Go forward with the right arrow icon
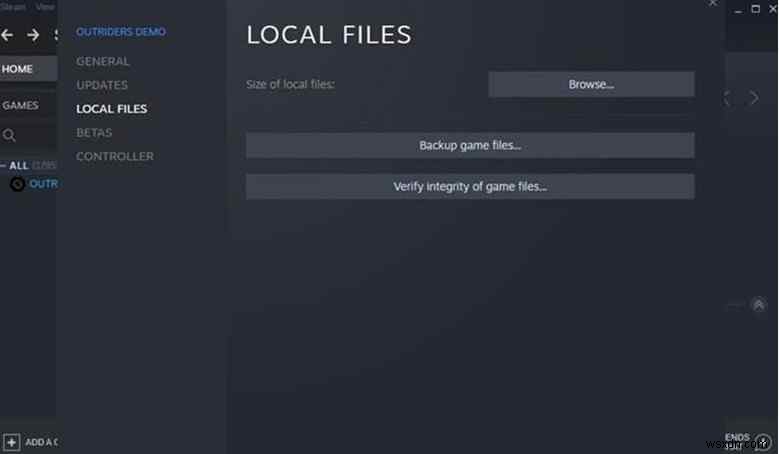Screen dimensions: 779x454 (33, 35)
